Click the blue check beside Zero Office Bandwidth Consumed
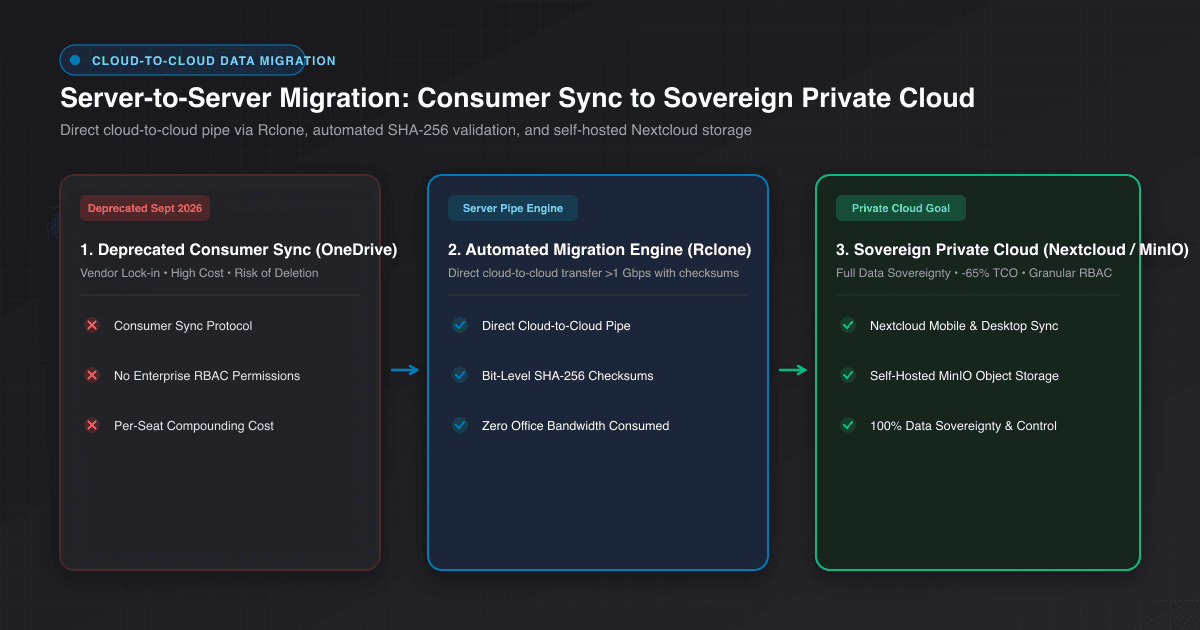 460,426
